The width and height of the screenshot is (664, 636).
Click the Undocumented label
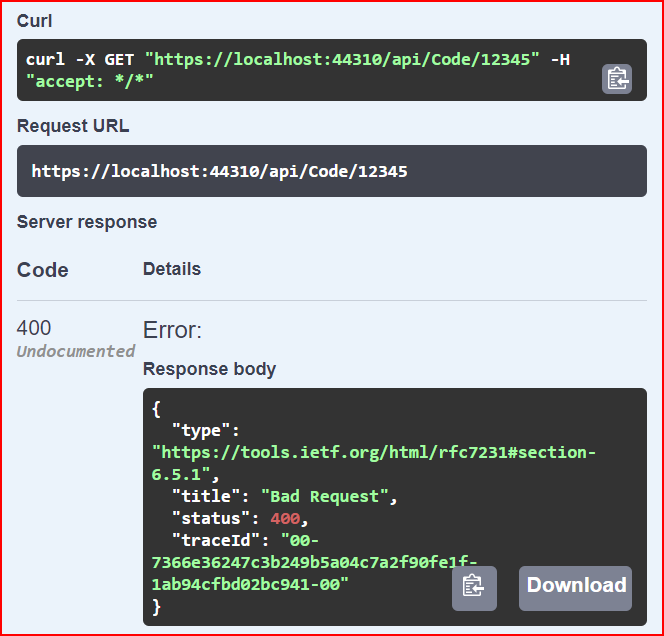coord(76,351)
